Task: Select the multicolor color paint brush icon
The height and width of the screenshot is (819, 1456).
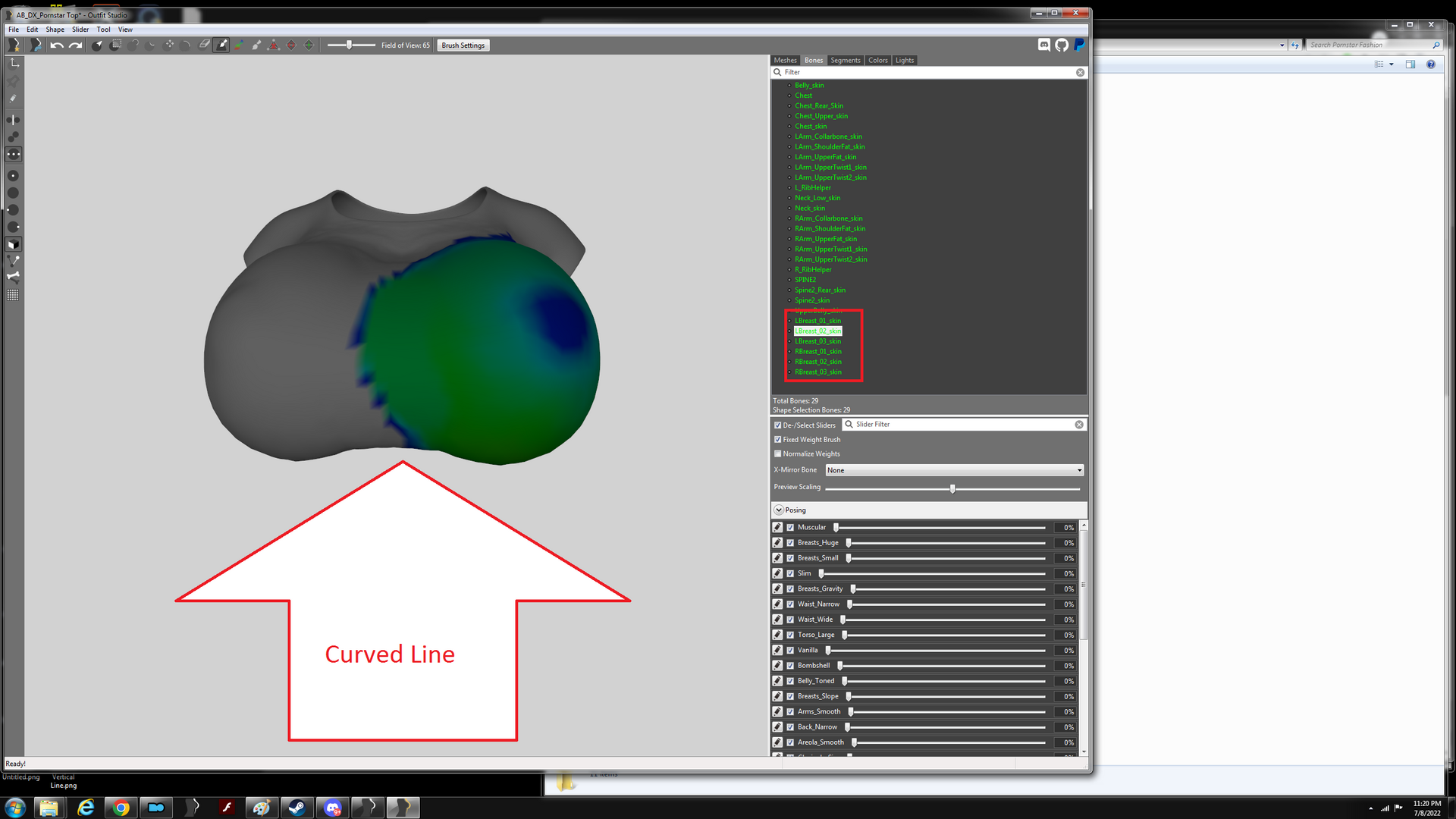Action: coord(239,45)
